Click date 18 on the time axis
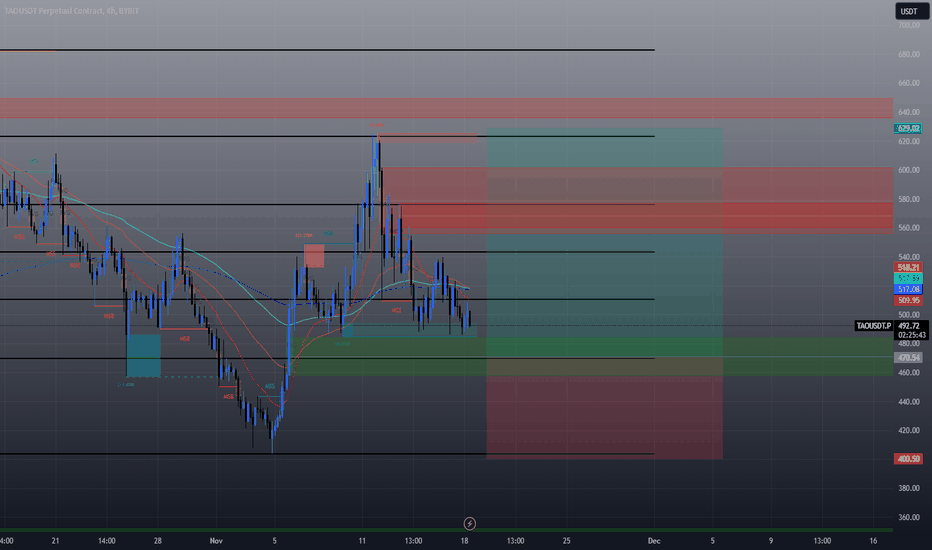Image resolution: width=932 pixels, height=550 pixels. (464, 540)
